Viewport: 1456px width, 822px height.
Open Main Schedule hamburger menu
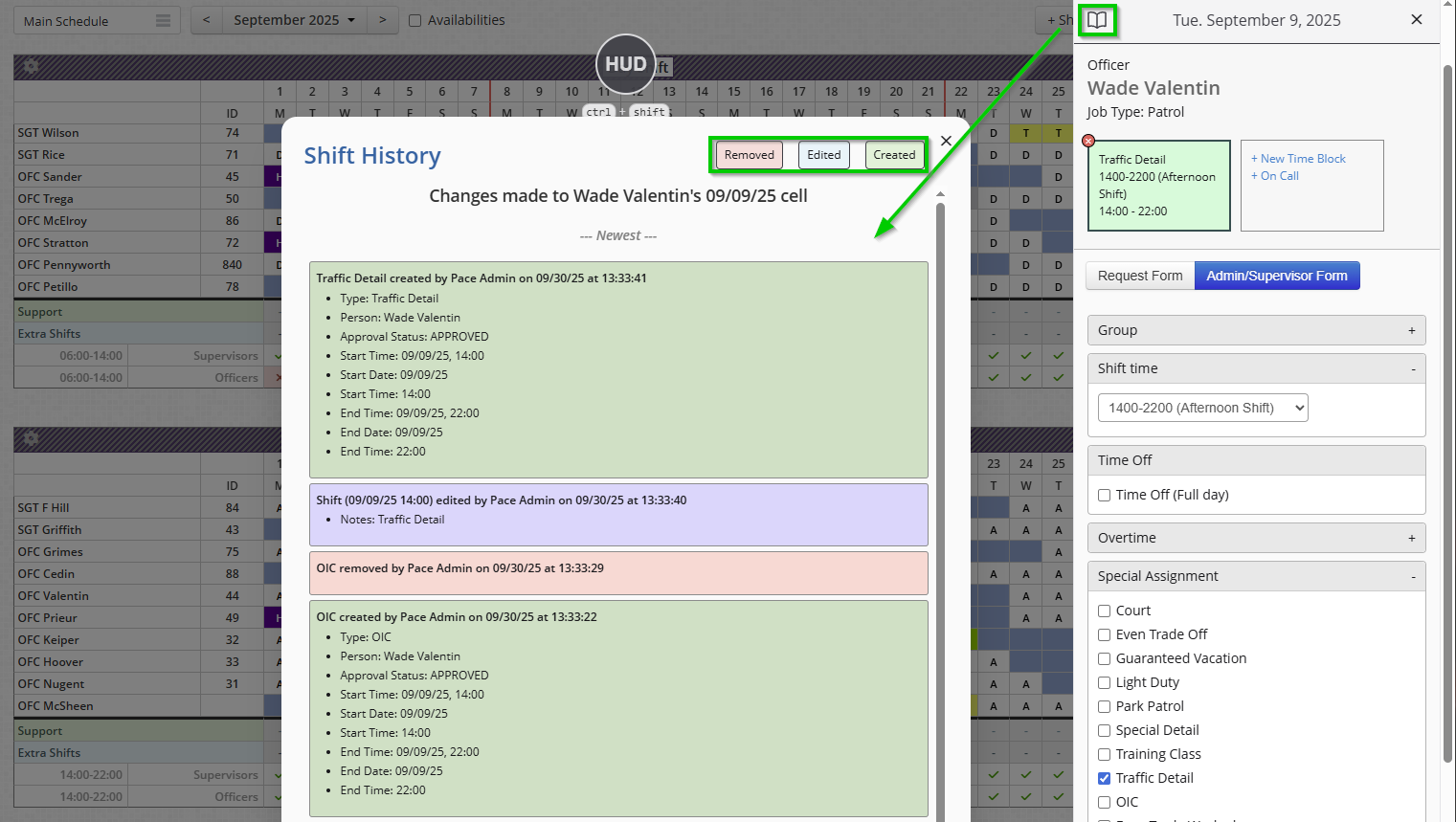(163, 21)
